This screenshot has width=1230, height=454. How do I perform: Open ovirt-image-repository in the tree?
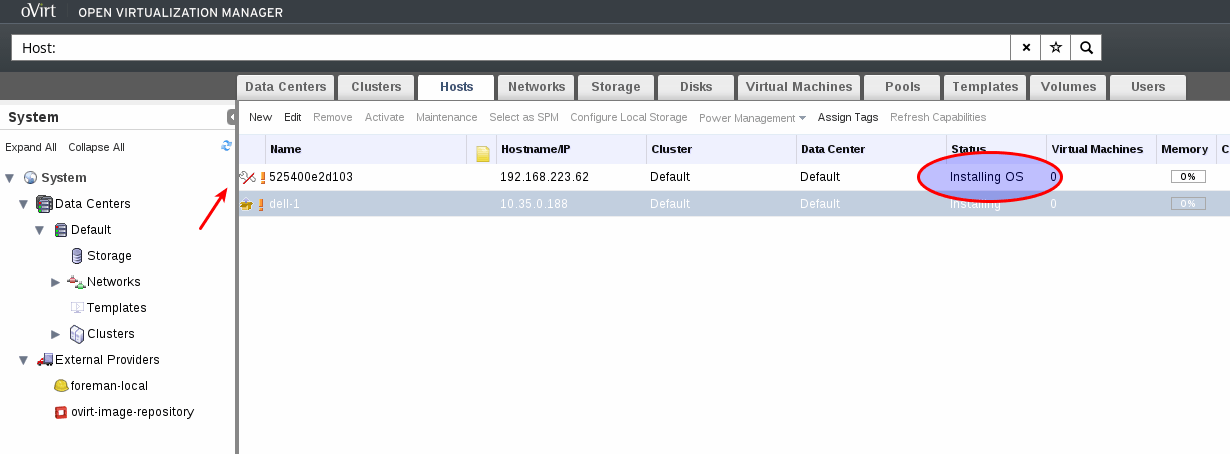click(140, 412)
